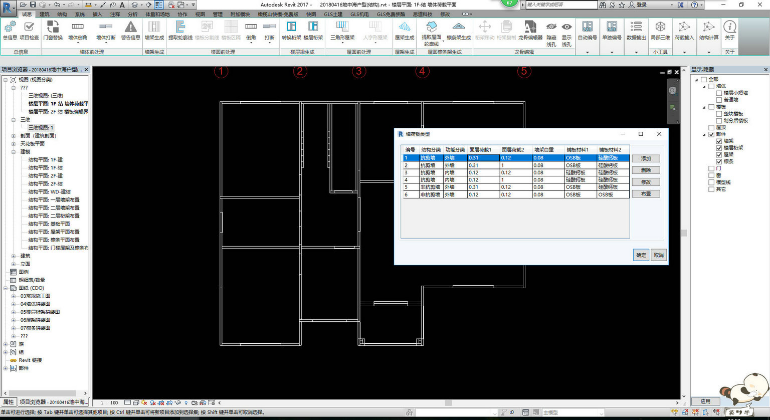Image resolution: width=770 pixels, height=420 pixels.
Task: Click the blue outline extraction ribbon icon
Action: 180,27
